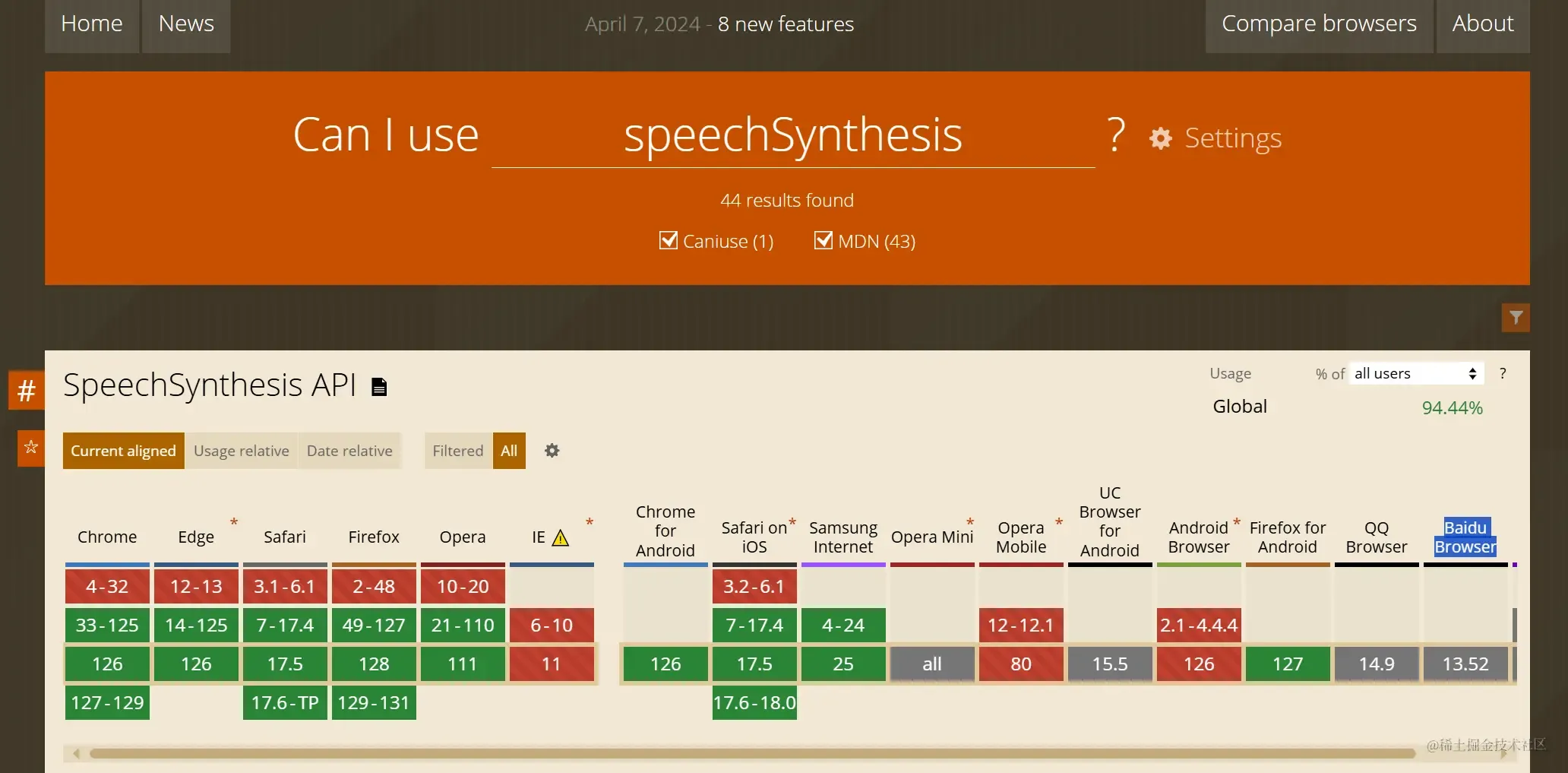Screen dimensions: 1568x773
Task: Select Firefox version cell 2-48
Action: (x=374, y=586)
